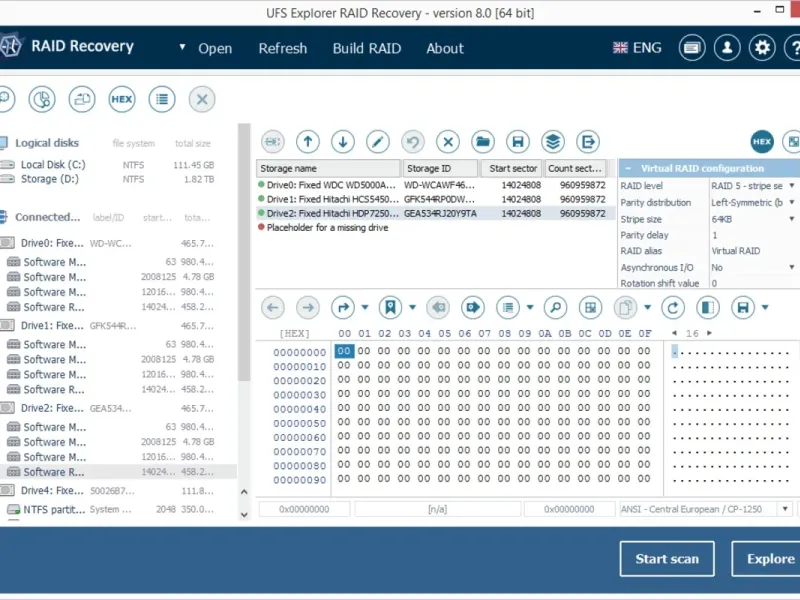
Task: Click the grid structure icon in hex toolbar
Action: pyautogui.click(x=590, y=308)
